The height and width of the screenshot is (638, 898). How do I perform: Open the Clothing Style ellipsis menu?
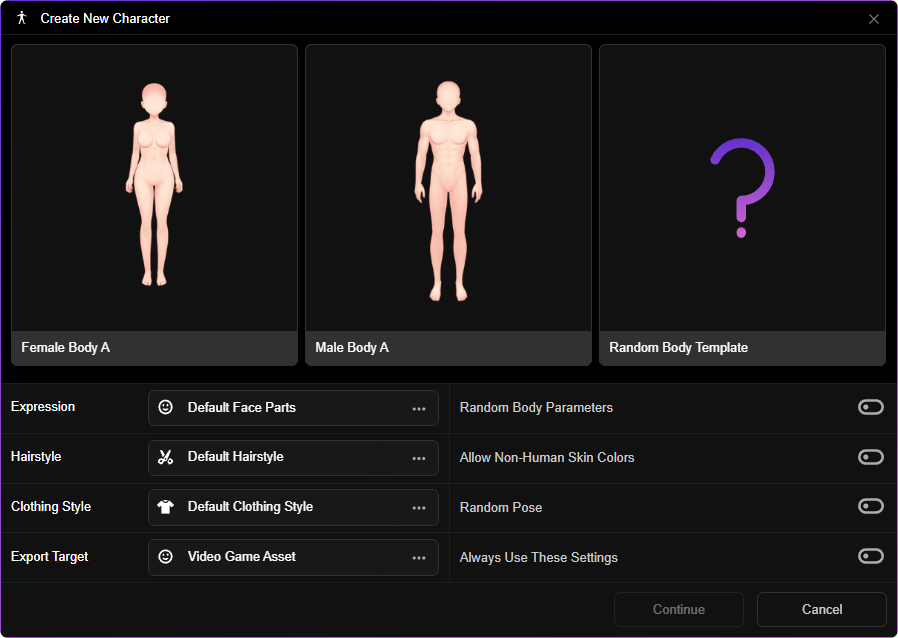click(x=419, y=508)
